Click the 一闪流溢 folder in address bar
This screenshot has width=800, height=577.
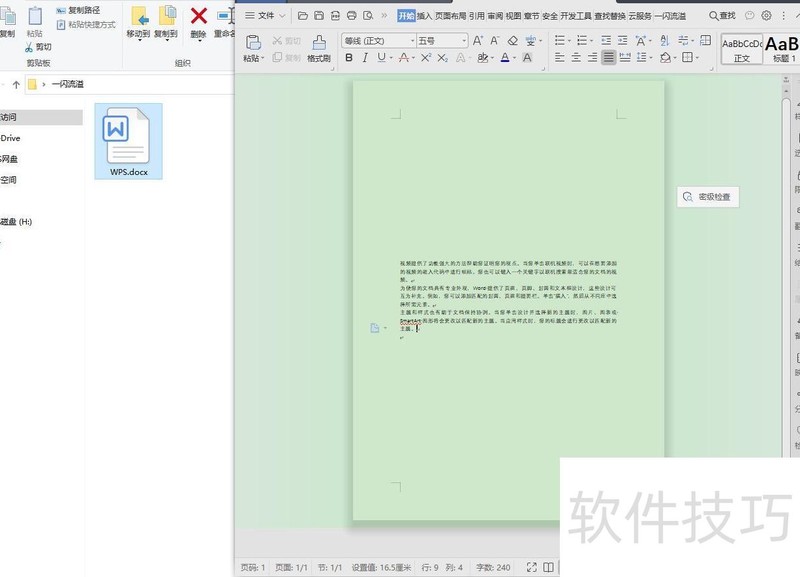point(67,84)
